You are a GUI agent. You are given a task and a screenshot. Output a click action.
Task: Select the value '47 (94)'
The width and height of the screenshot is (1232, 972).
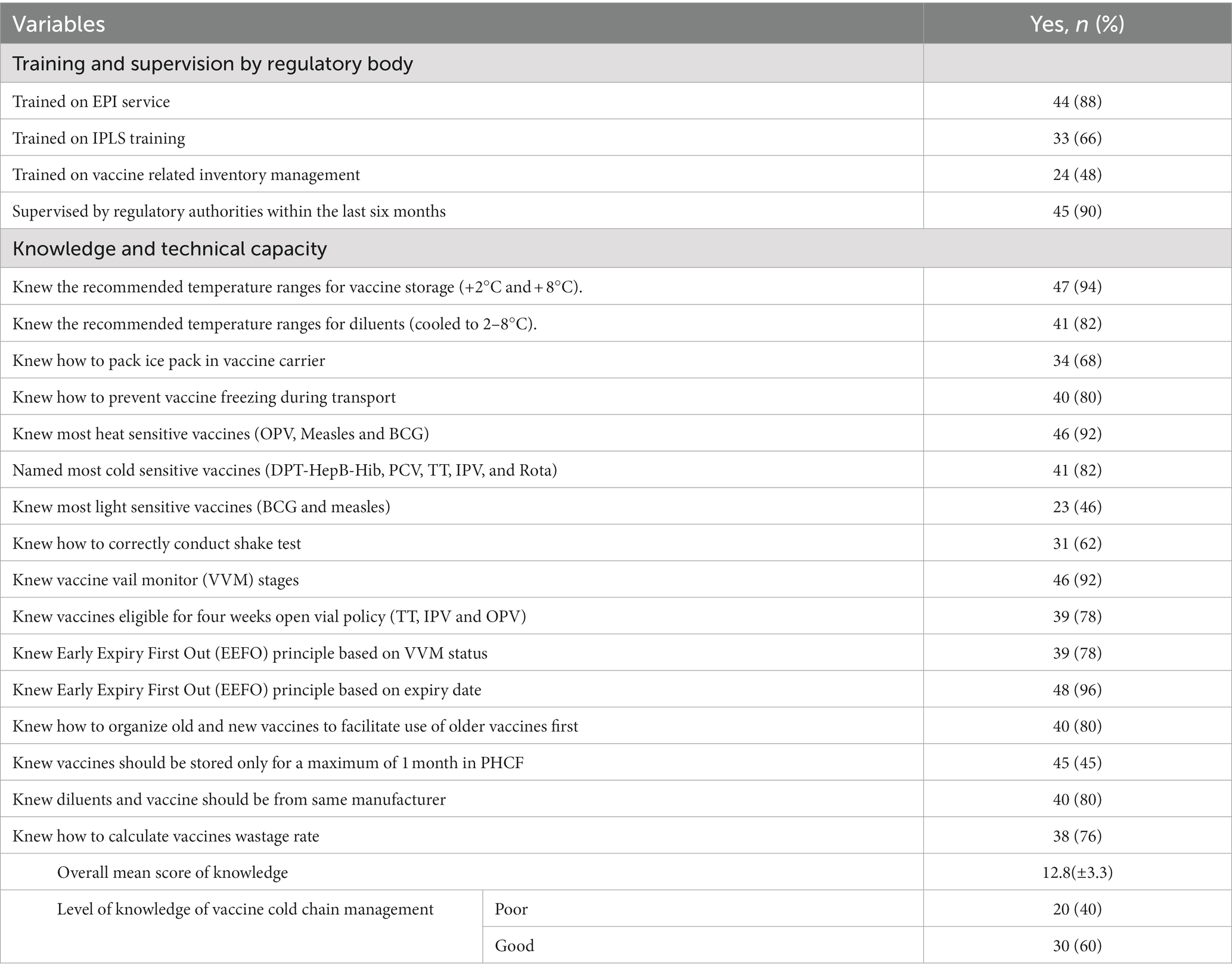1077,287
